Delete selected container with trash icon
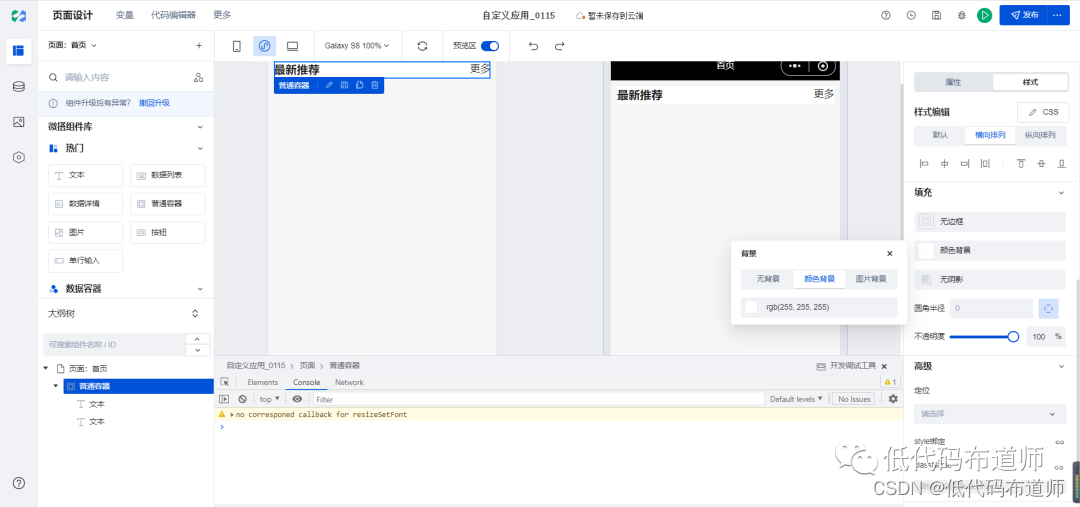 [x=375, y=85]
